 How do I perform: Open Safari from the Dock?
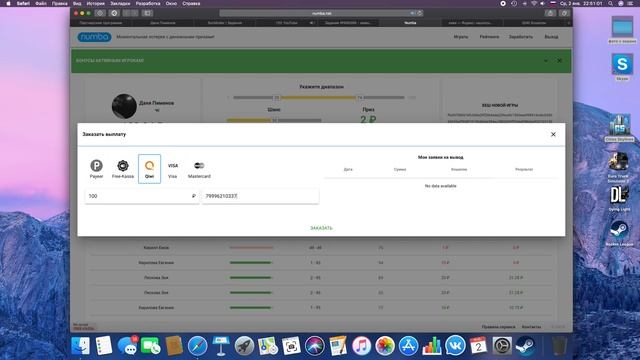point(198,346)
